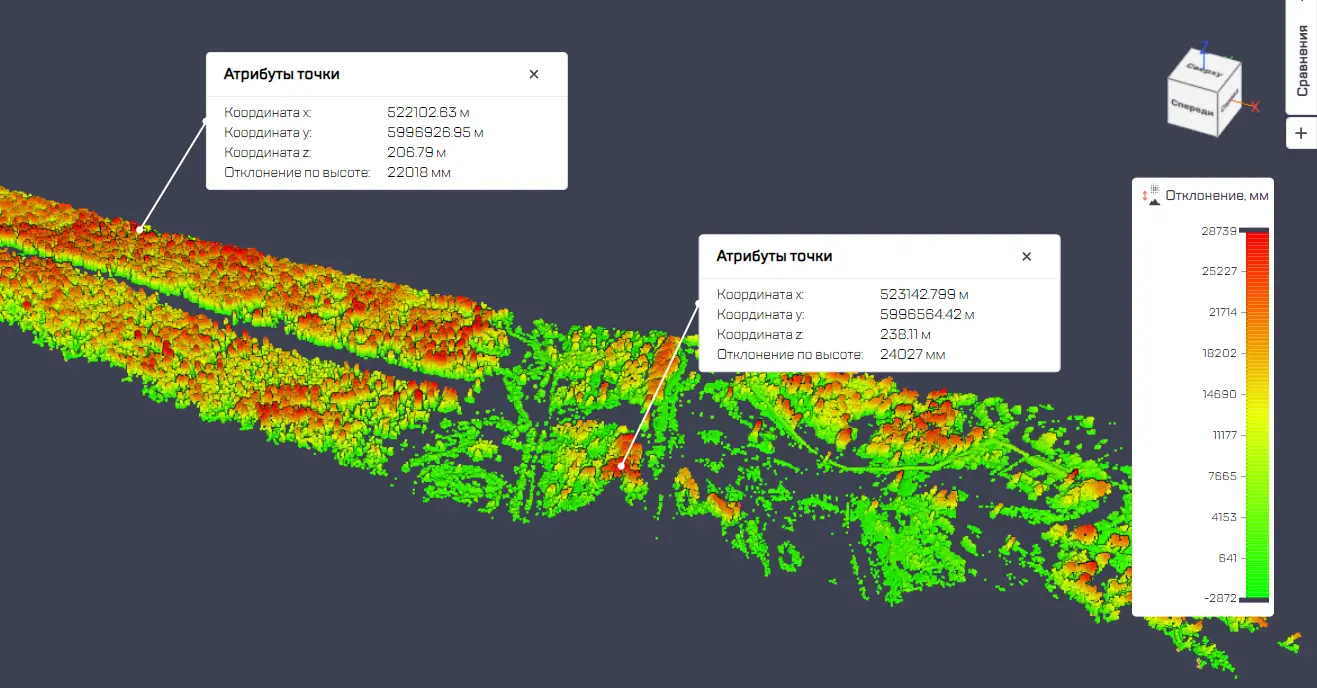The image size is (1317, 688).
Task: Click the 'Отклонение, мм' legend title
Action: coord(1216,195)
